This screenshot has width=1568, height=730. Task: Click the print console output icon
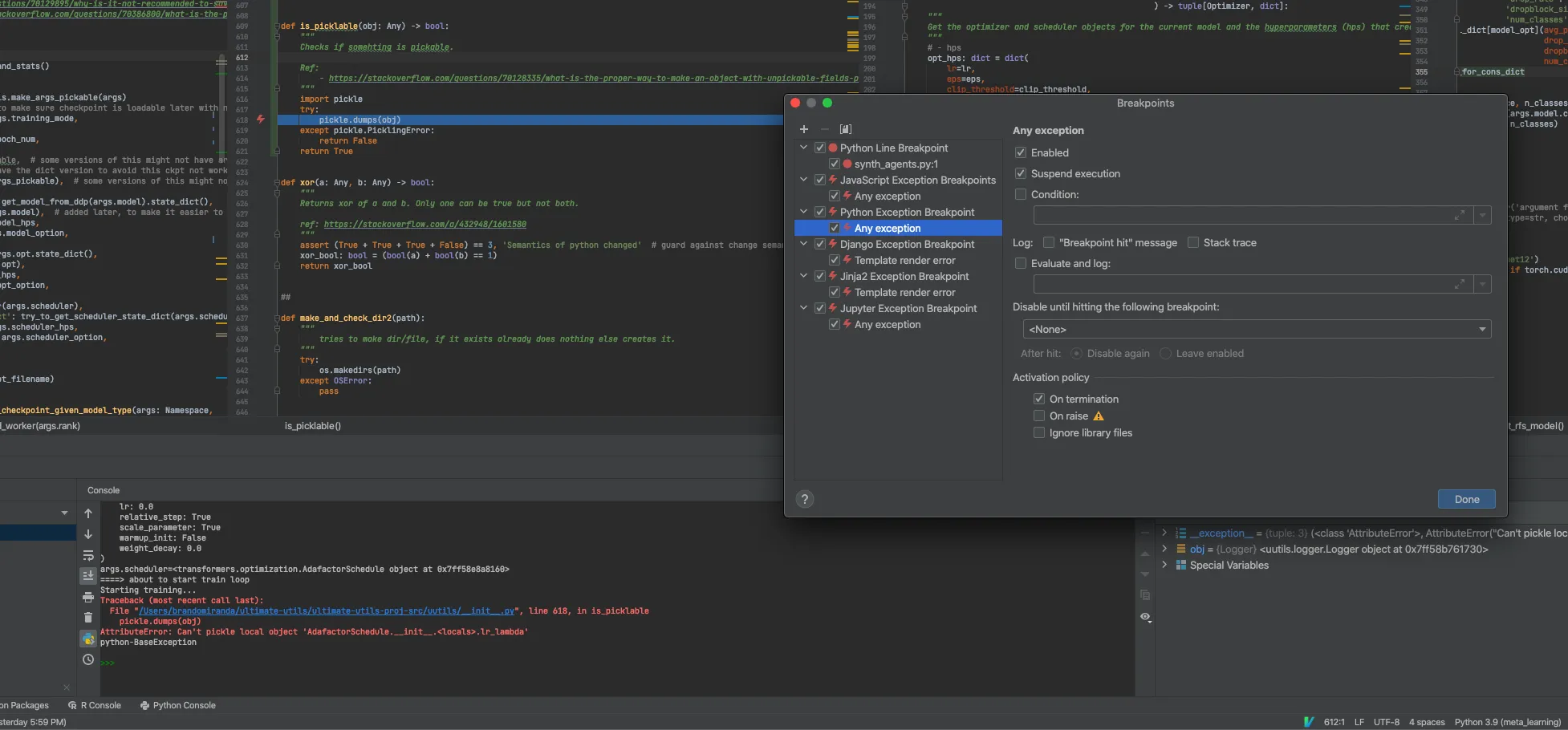point(88,597)
